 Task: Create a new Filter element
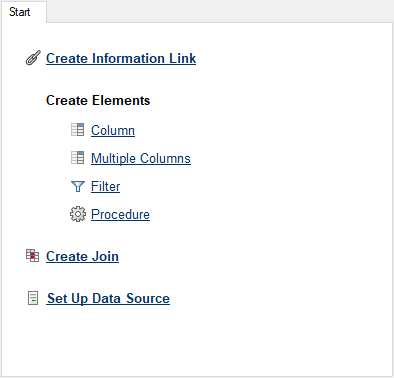click(x=105, y=186)
